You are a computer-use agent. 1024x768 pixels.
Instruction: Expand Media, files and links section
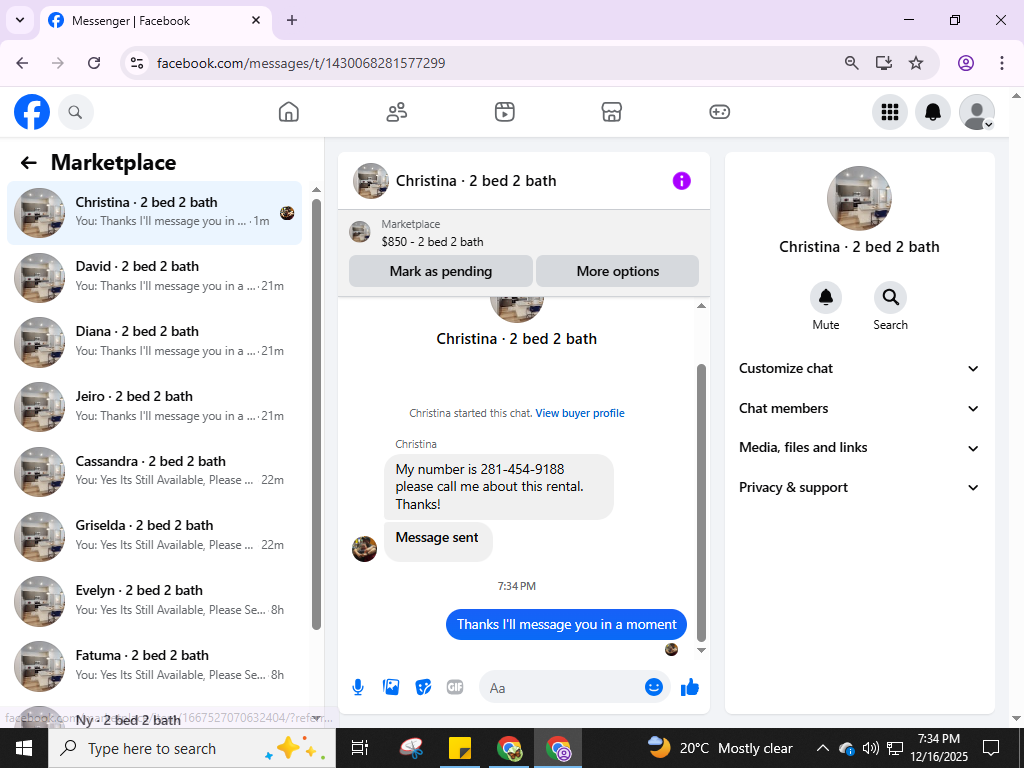point(859,448)
